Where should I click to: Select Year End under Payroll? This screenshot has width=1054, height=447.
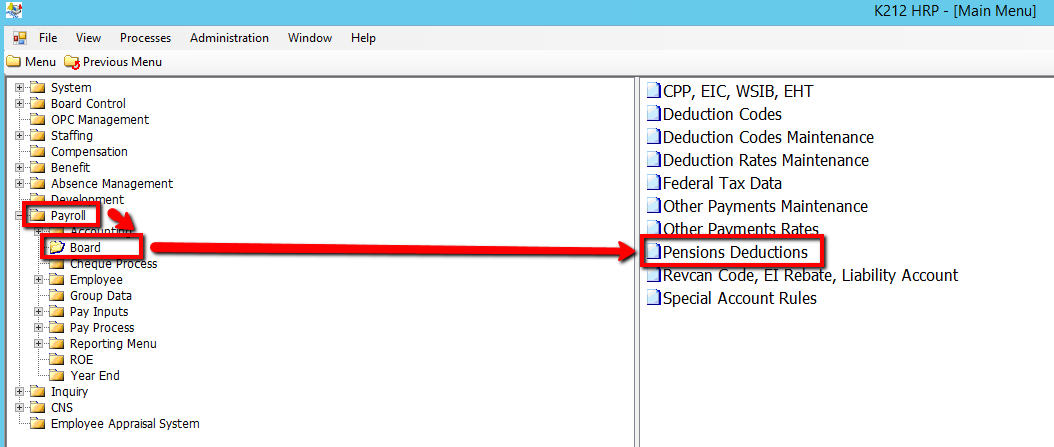point(94,376)
